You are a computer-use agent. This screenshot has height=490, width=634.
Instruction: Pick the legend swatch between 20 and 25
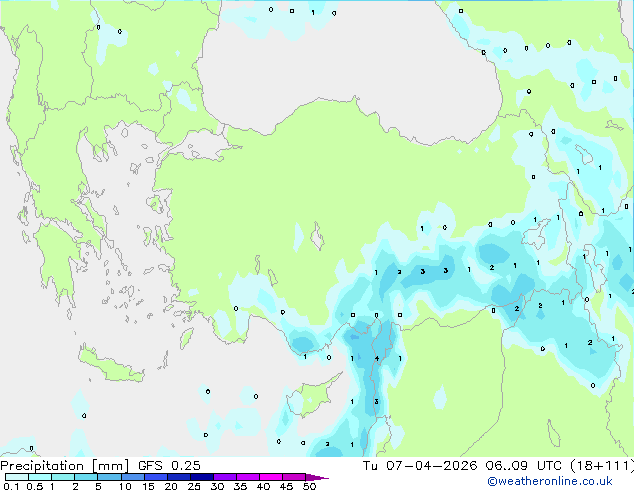179,477
